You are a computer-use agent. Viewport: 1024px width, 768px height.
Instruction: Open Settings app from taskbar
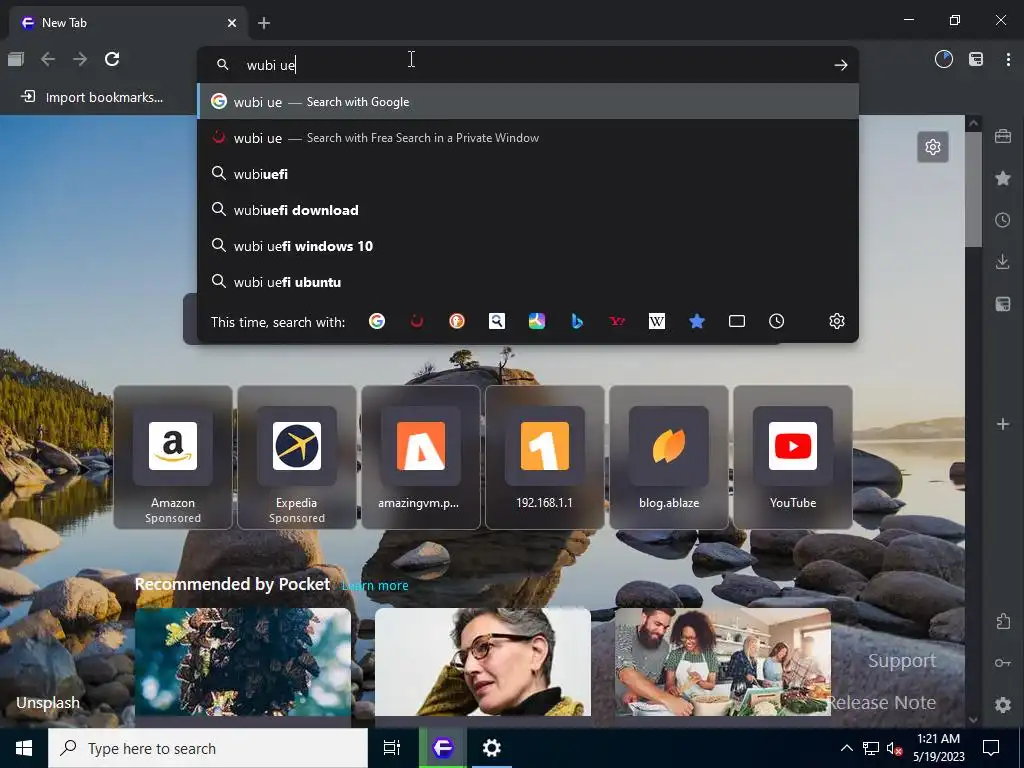tap(492, 748)
